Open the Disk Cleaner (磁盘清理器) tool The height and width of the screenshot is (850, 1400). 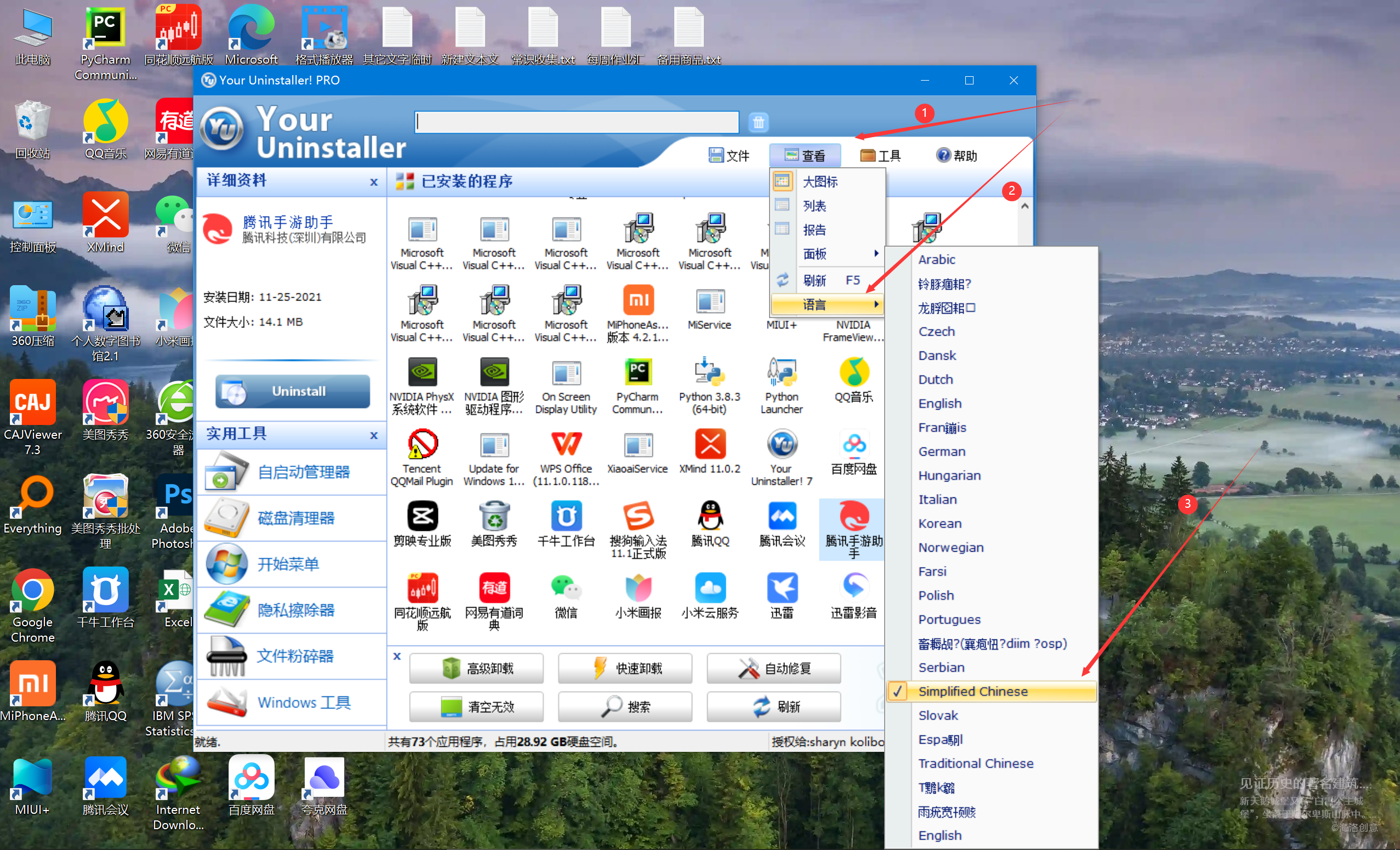295,518
